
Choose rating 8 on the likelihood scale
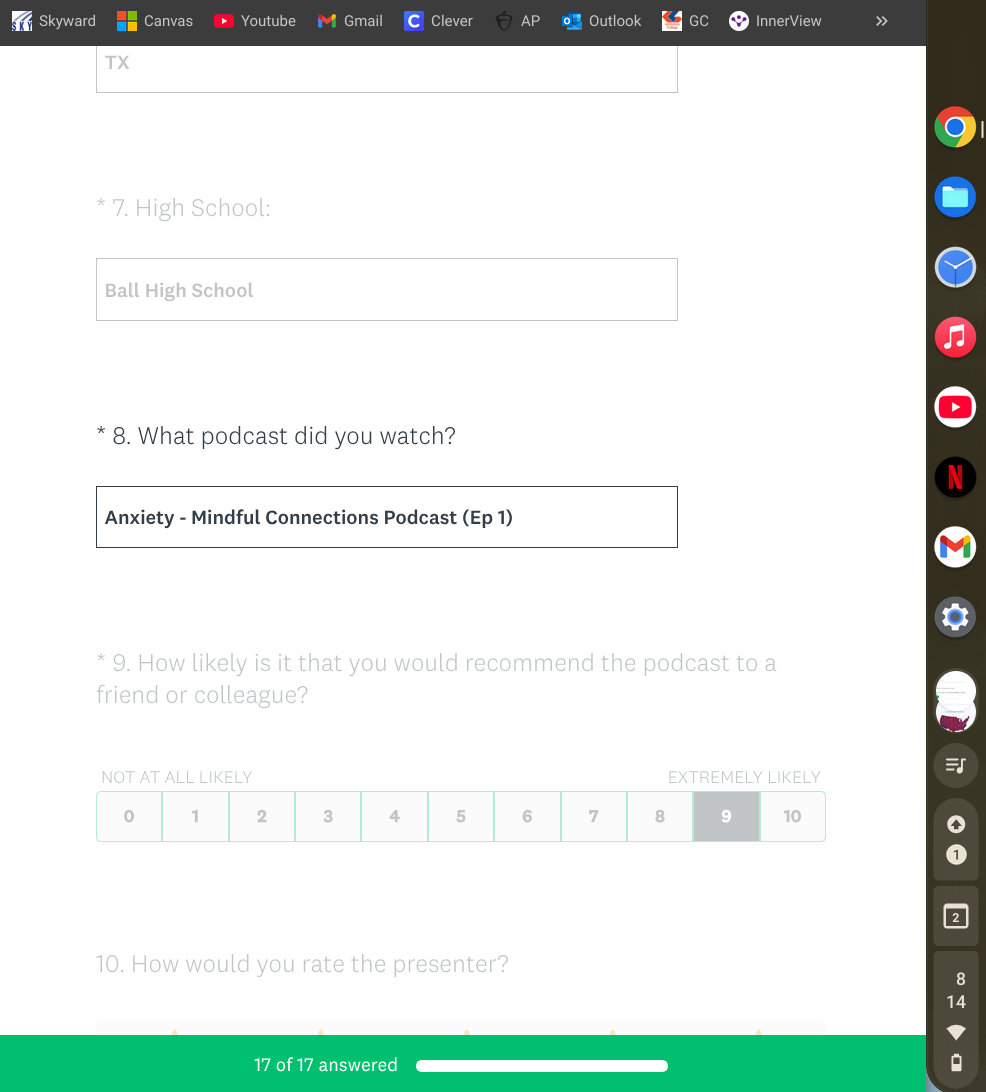660,817
